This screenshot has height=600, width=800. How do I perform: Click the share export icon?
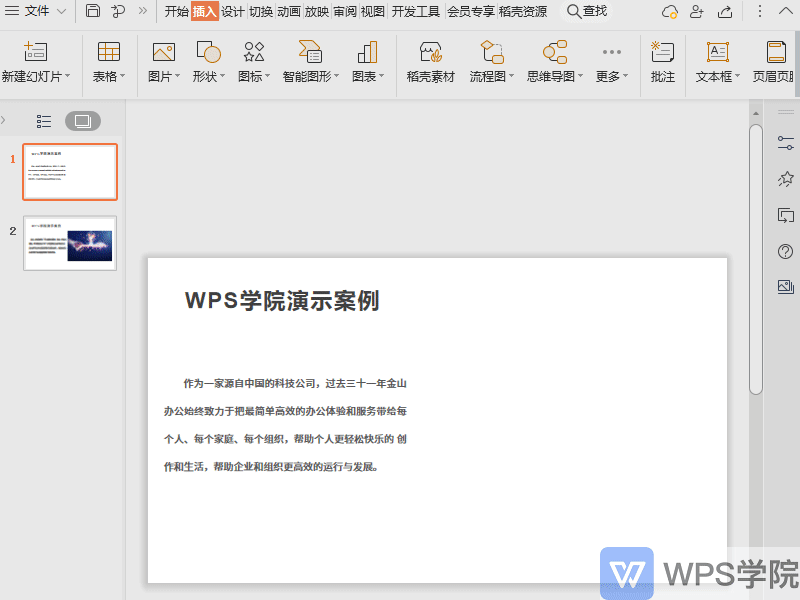[x=725, y=11]
